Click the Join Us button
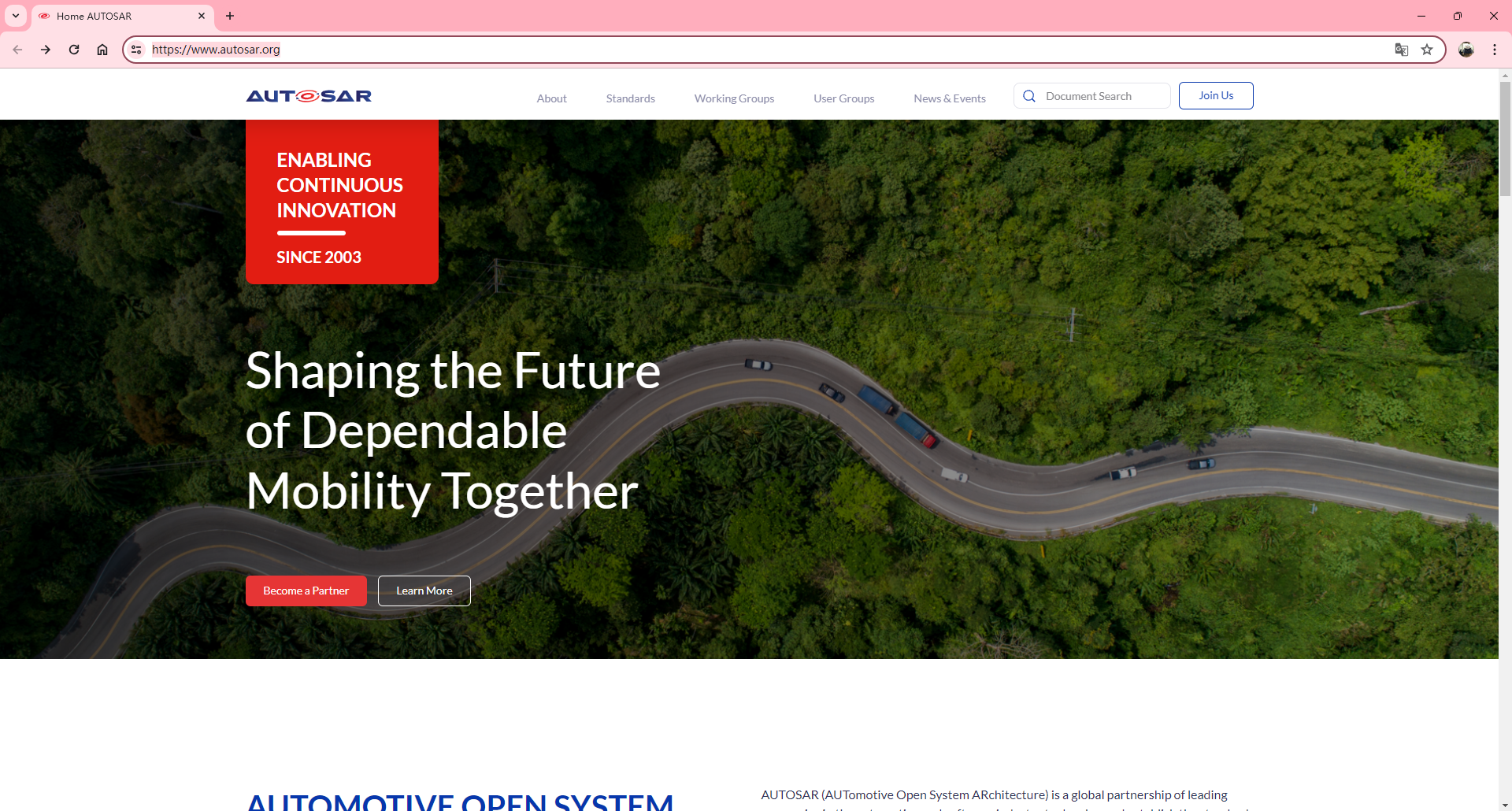 (1215, 95)
